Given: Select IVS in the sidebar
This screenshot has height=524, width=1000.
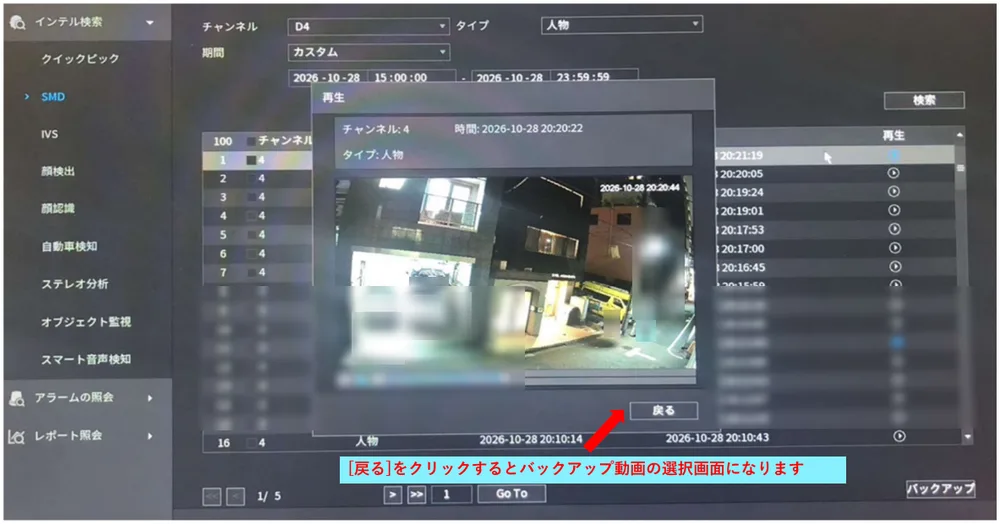Looking at the screenshot, I should [49, 135].
